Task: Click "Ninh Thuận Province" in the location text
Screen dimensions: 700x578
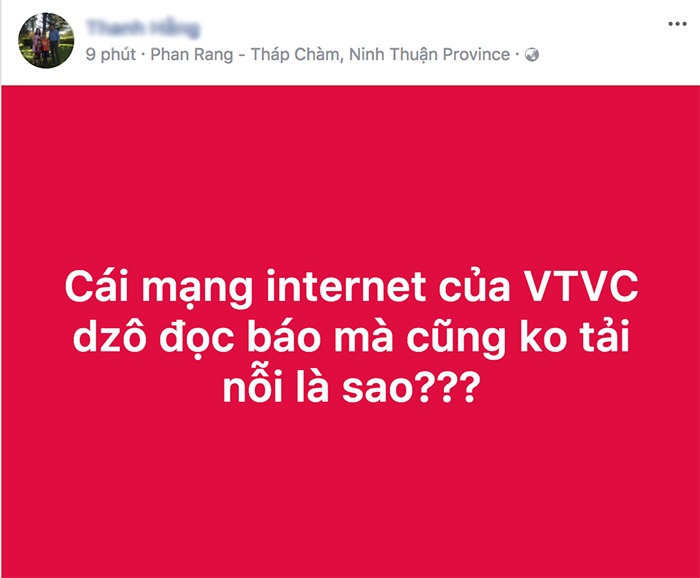Action: (x=429, y=54)
